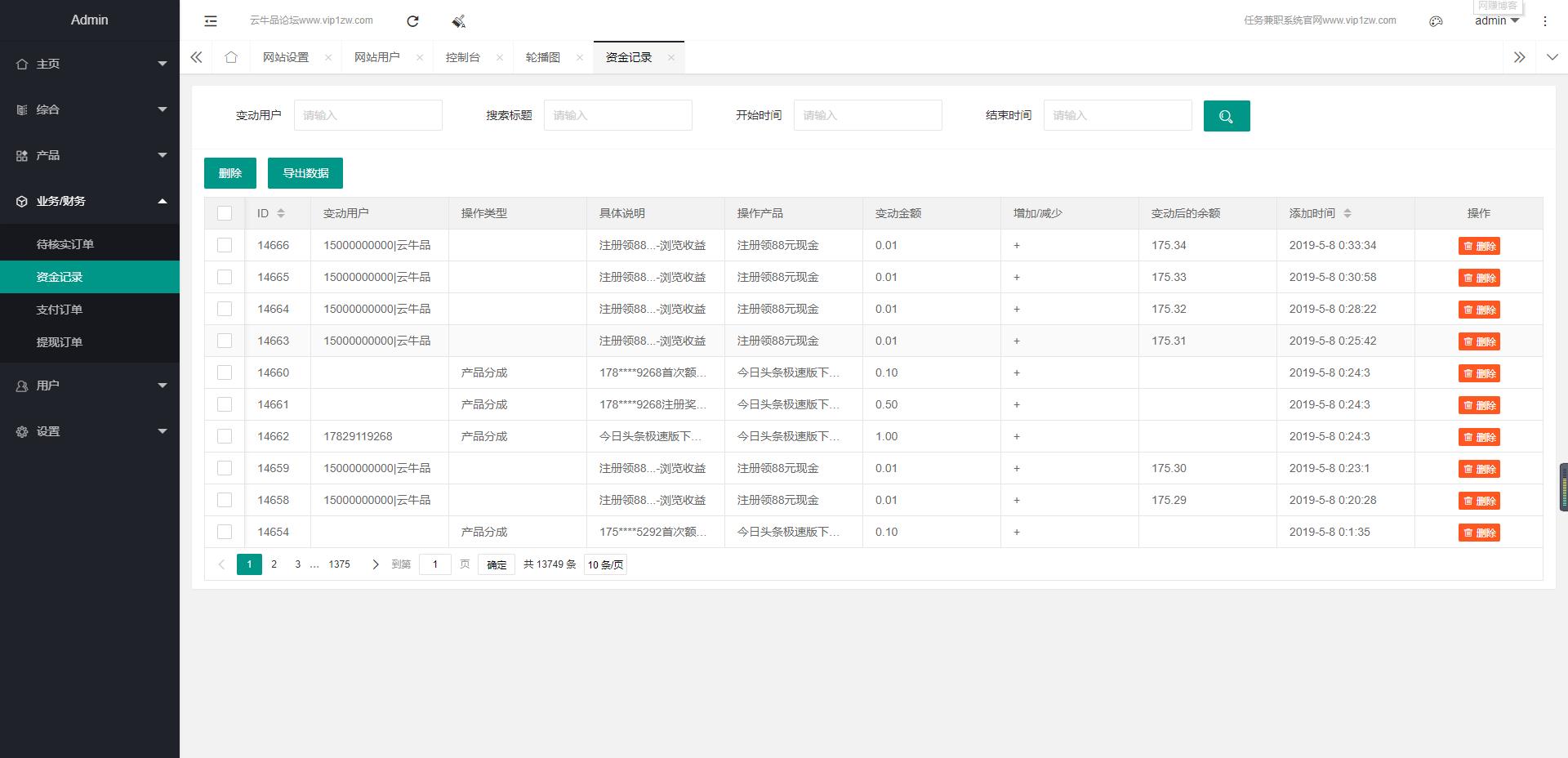The image size is (1568, 758).
Task: Sort table by ID column arrows
Action: click(x=281, y=213)
